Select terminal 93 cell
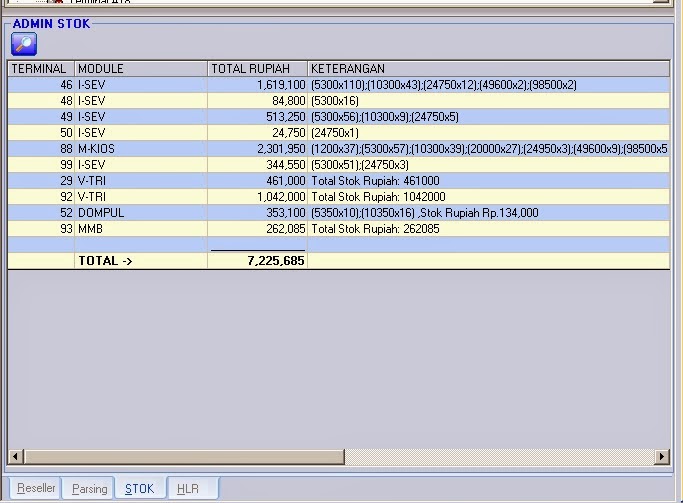 pos(41,229)
